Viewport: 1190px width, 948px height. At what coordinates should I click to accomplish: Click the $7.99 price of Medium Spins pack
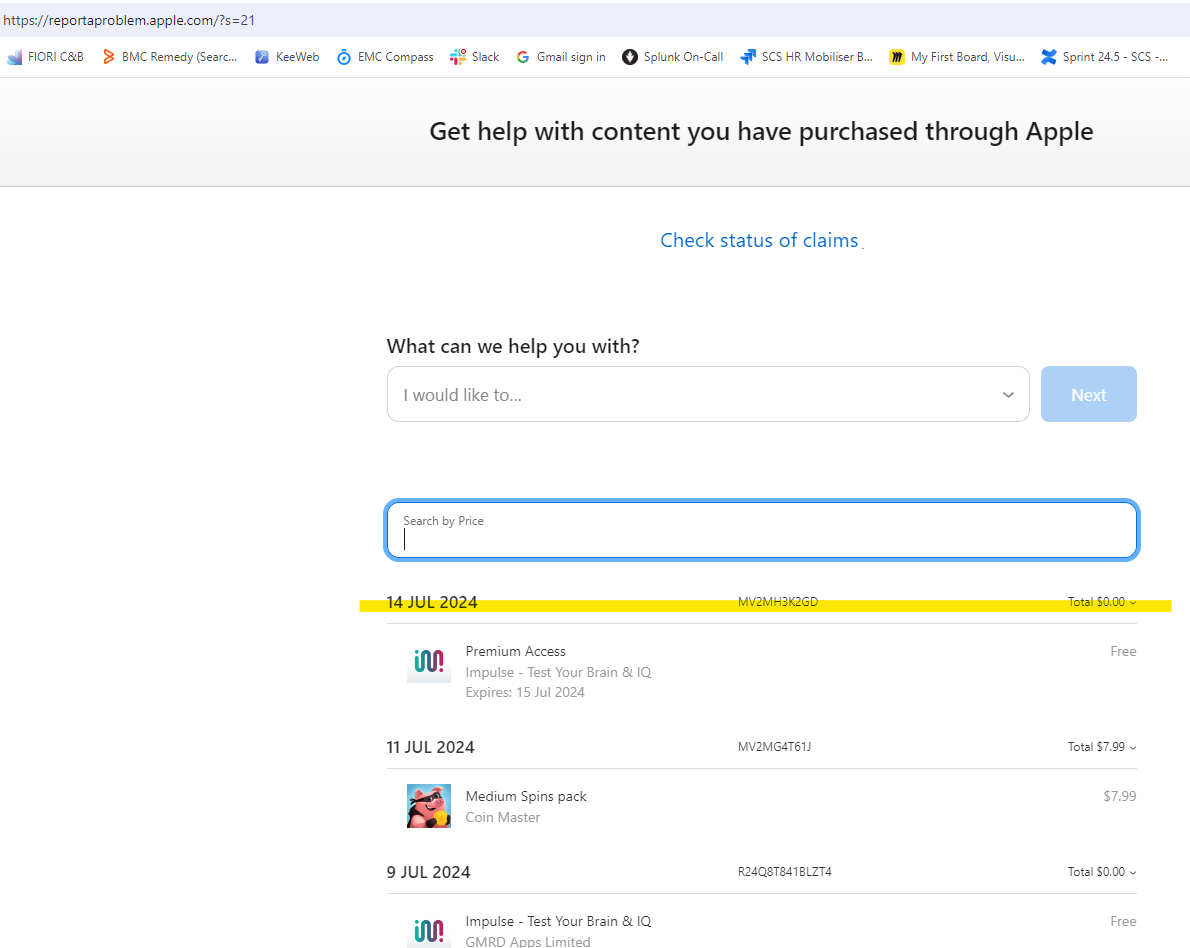1119,796
